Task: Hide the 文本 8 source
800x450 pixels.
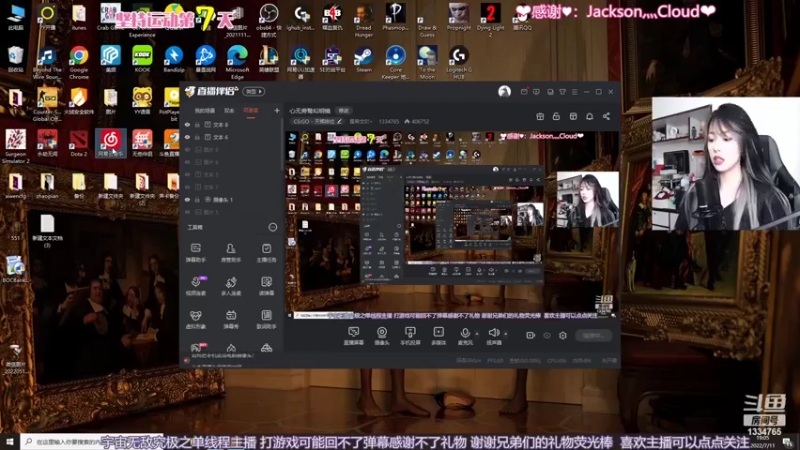Action: point(187,124)
